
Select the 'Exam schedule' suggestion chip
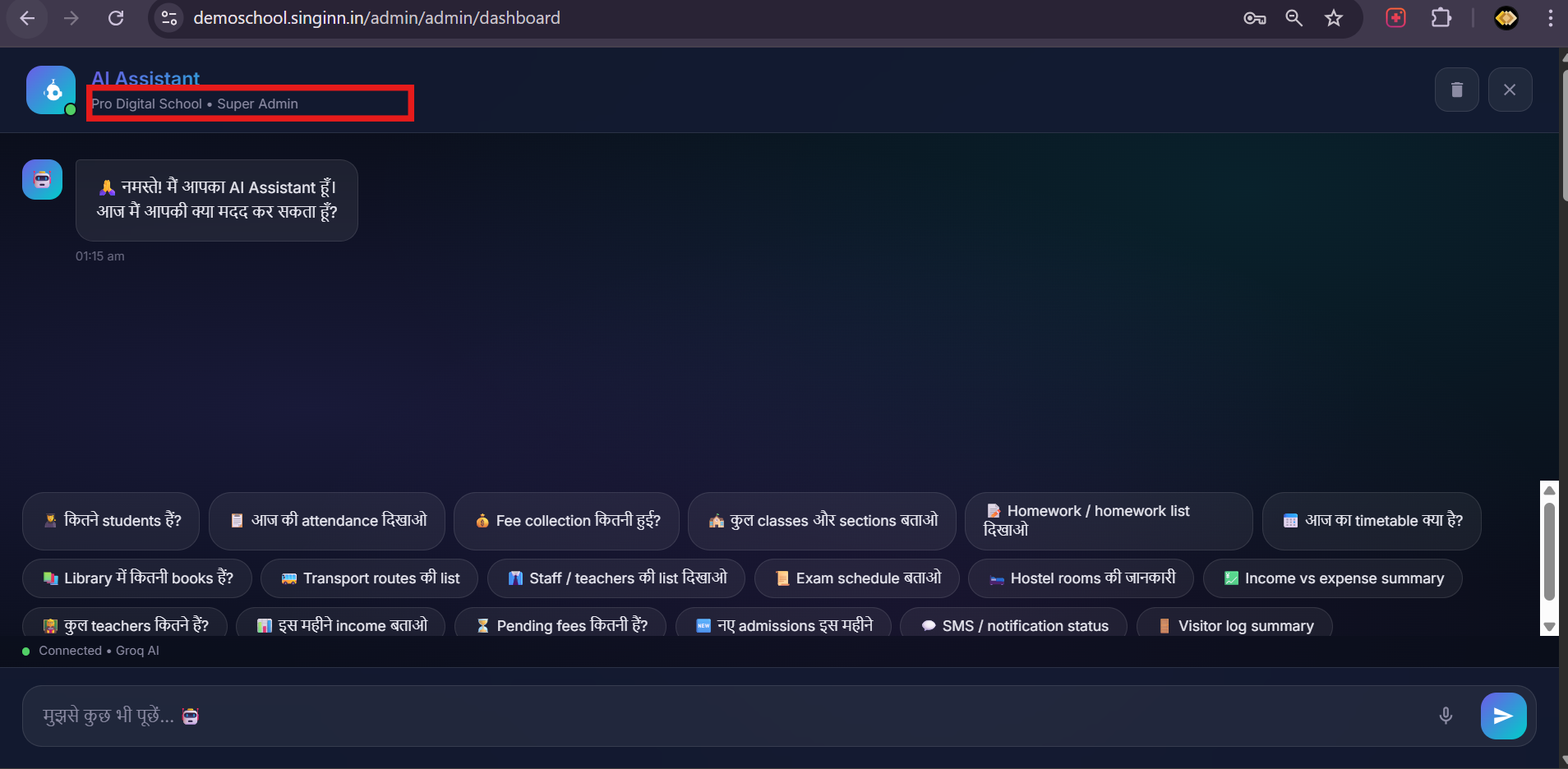click(x=857, y=578)
